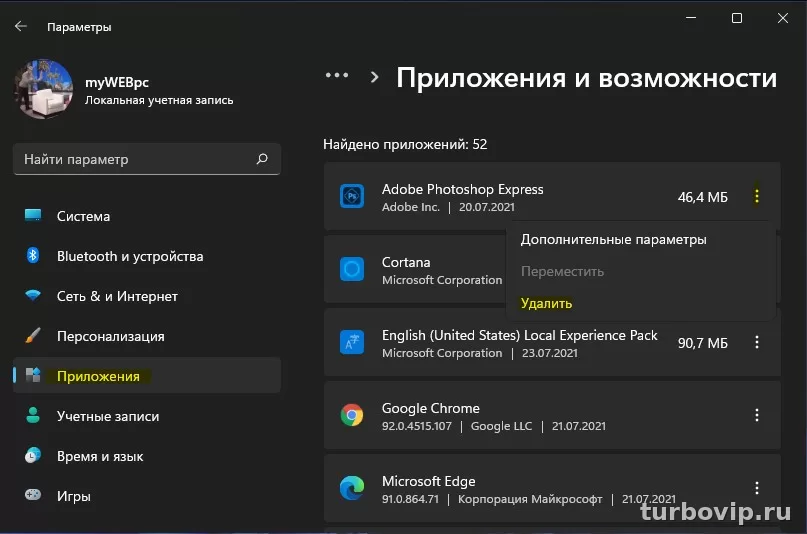This screenshot has height=534, width=807.
Task: Select the Приложения section
Action: 147,376
